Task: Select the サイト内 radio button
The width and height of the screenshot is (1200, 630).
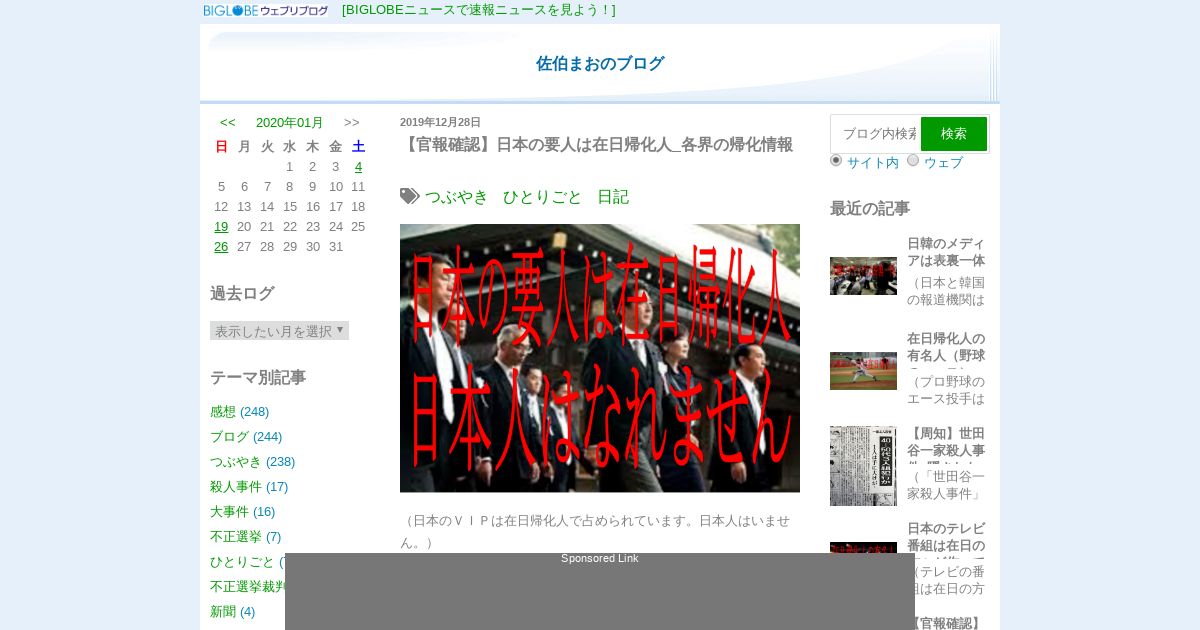Action: pos(836,160)
